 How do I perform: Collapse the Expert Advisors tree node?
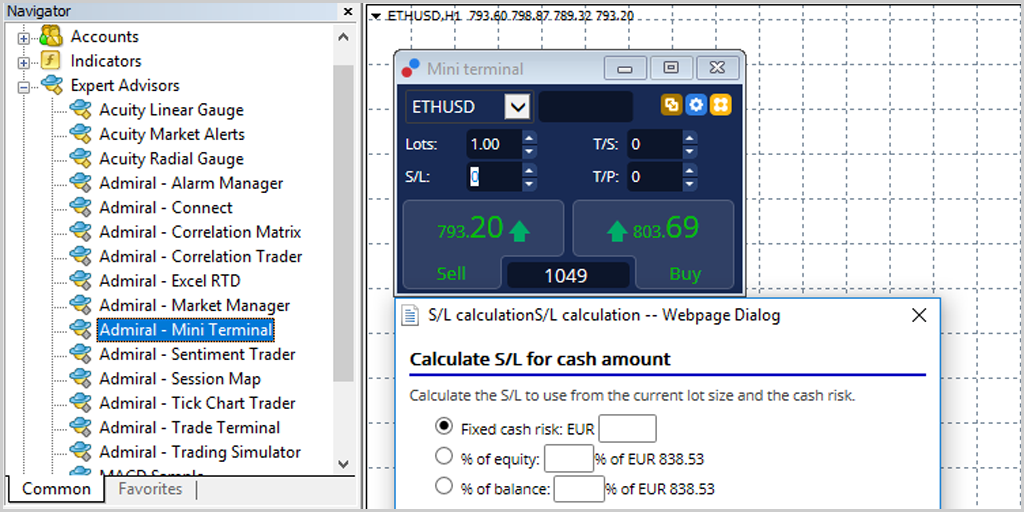(x=24, y=87)
